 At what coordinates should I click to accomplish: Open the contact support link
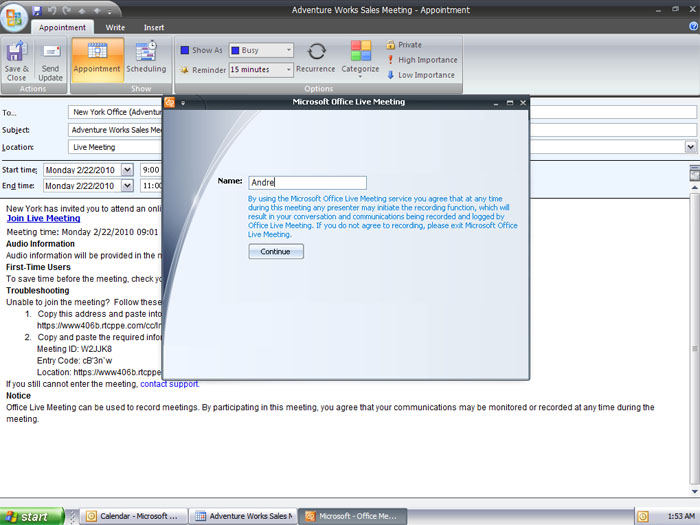pyautogui.click(x=169, y=384)
